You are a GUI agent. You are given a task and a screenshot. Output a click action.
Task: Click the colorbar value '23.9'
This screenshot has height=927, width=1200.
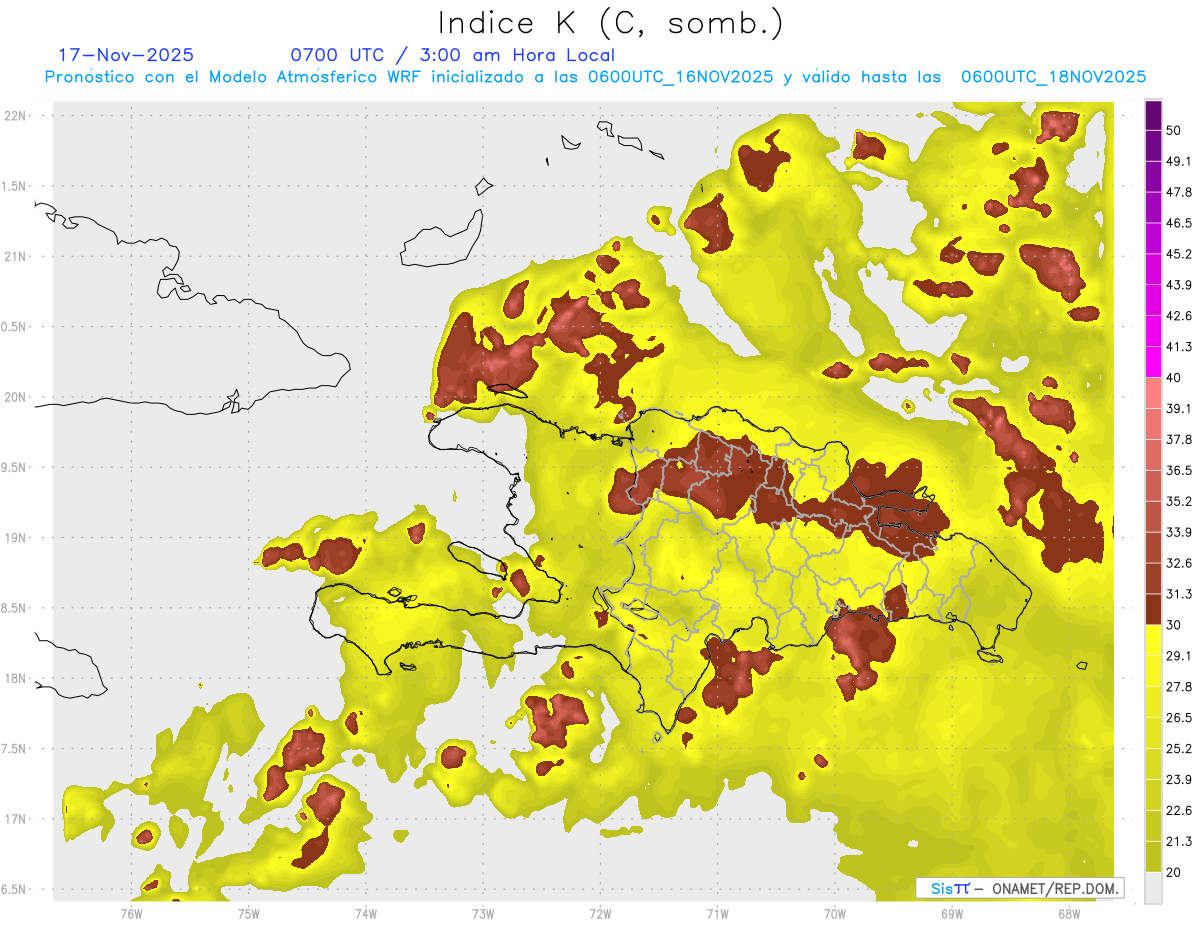(1179, 779)
